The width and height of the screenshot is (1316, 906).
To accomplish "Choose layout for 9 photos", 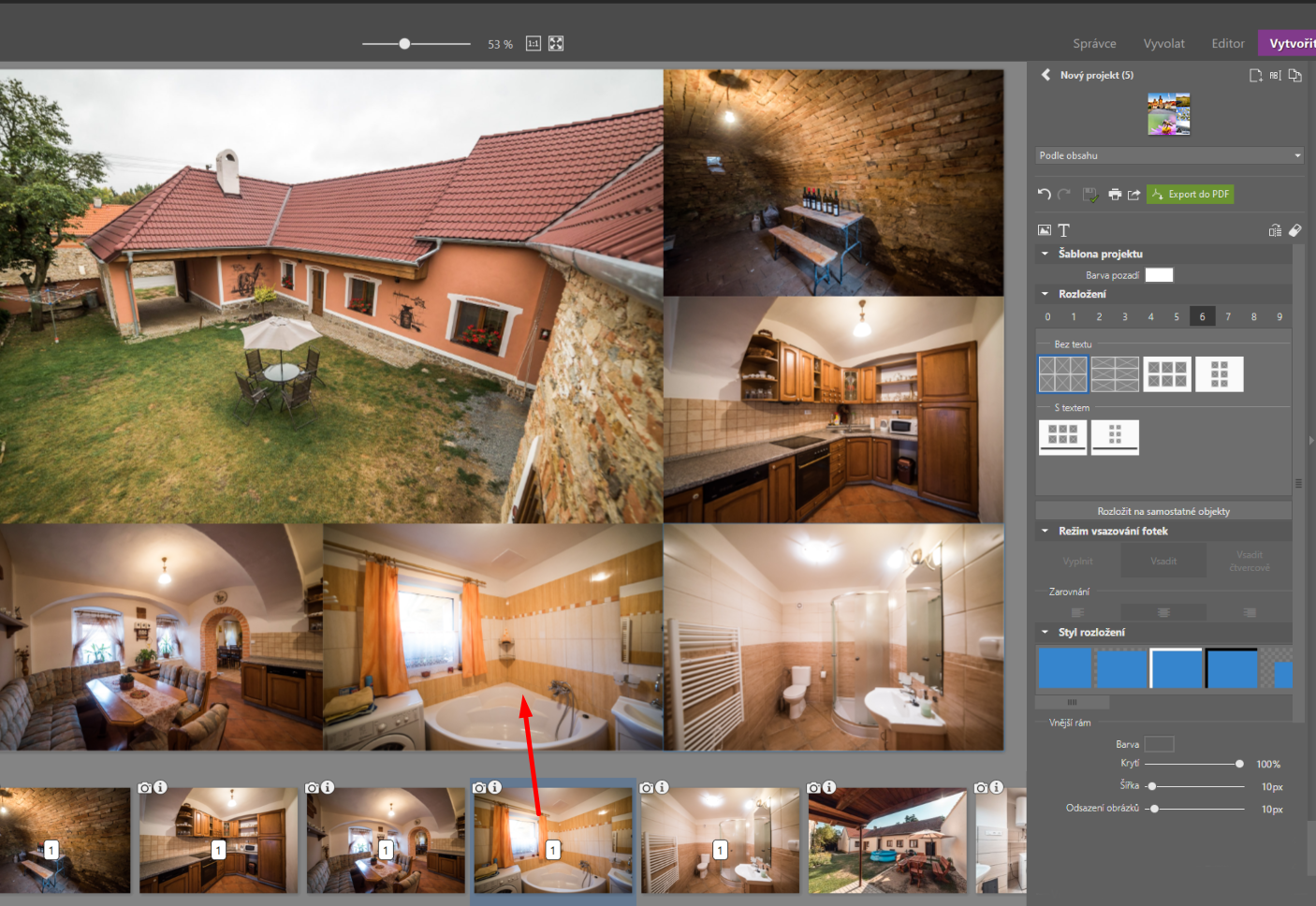I will 1279,316.
